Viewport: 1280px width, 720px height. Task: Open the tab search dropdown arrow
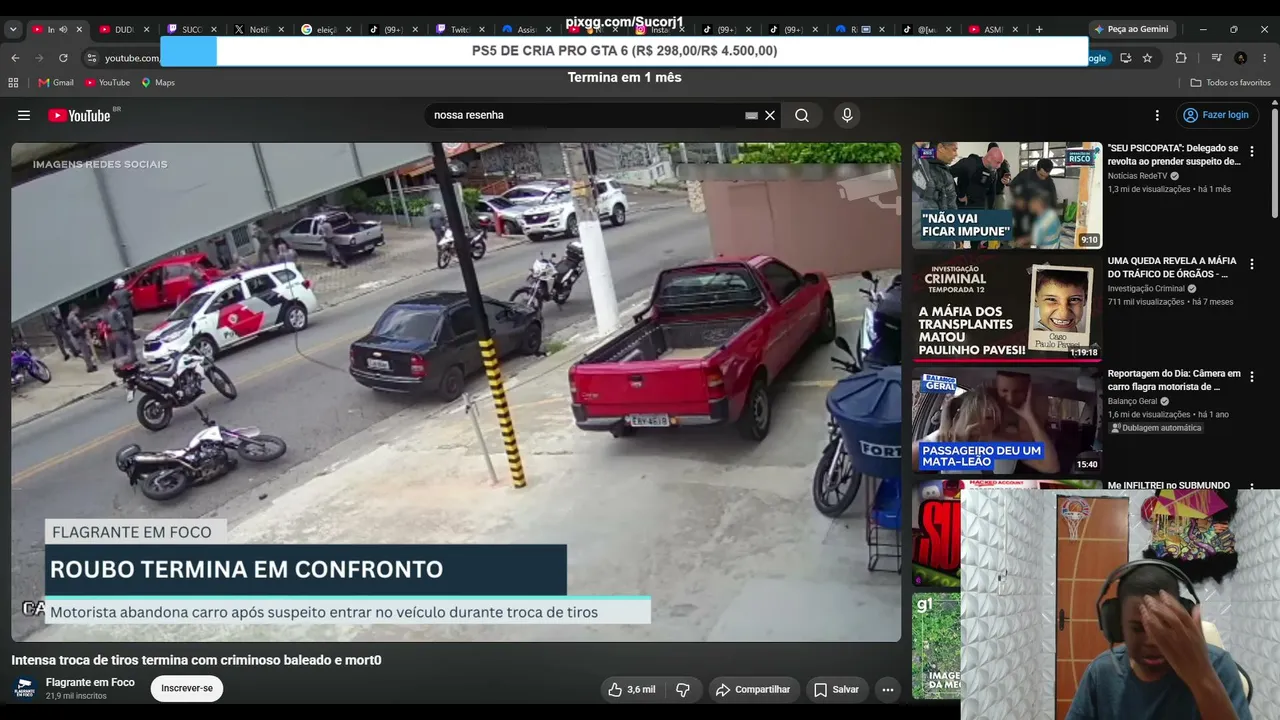[x=13, y=29]
